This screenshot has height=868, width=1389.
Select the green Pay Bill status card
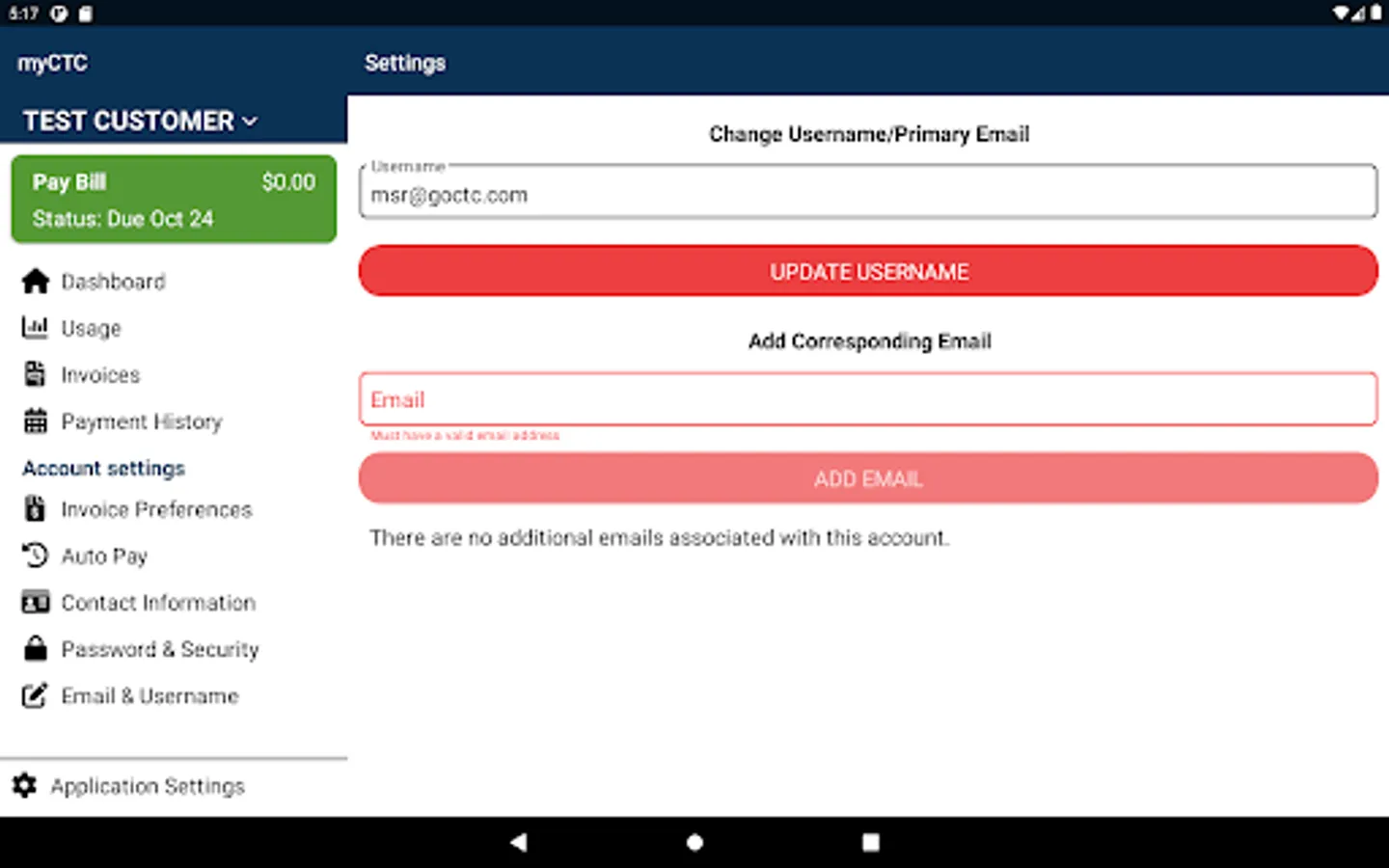point(174,199)
